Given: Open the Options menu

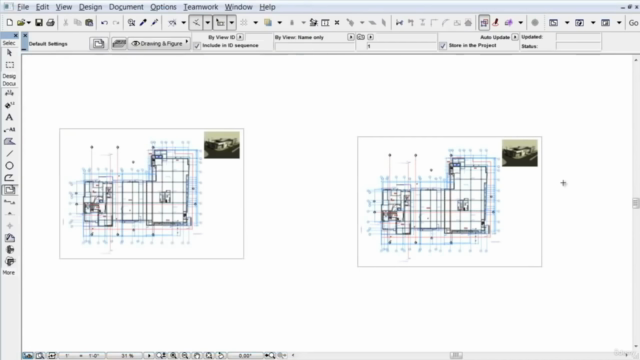Looking at the screenshot, I should click(x=163, y=7).
